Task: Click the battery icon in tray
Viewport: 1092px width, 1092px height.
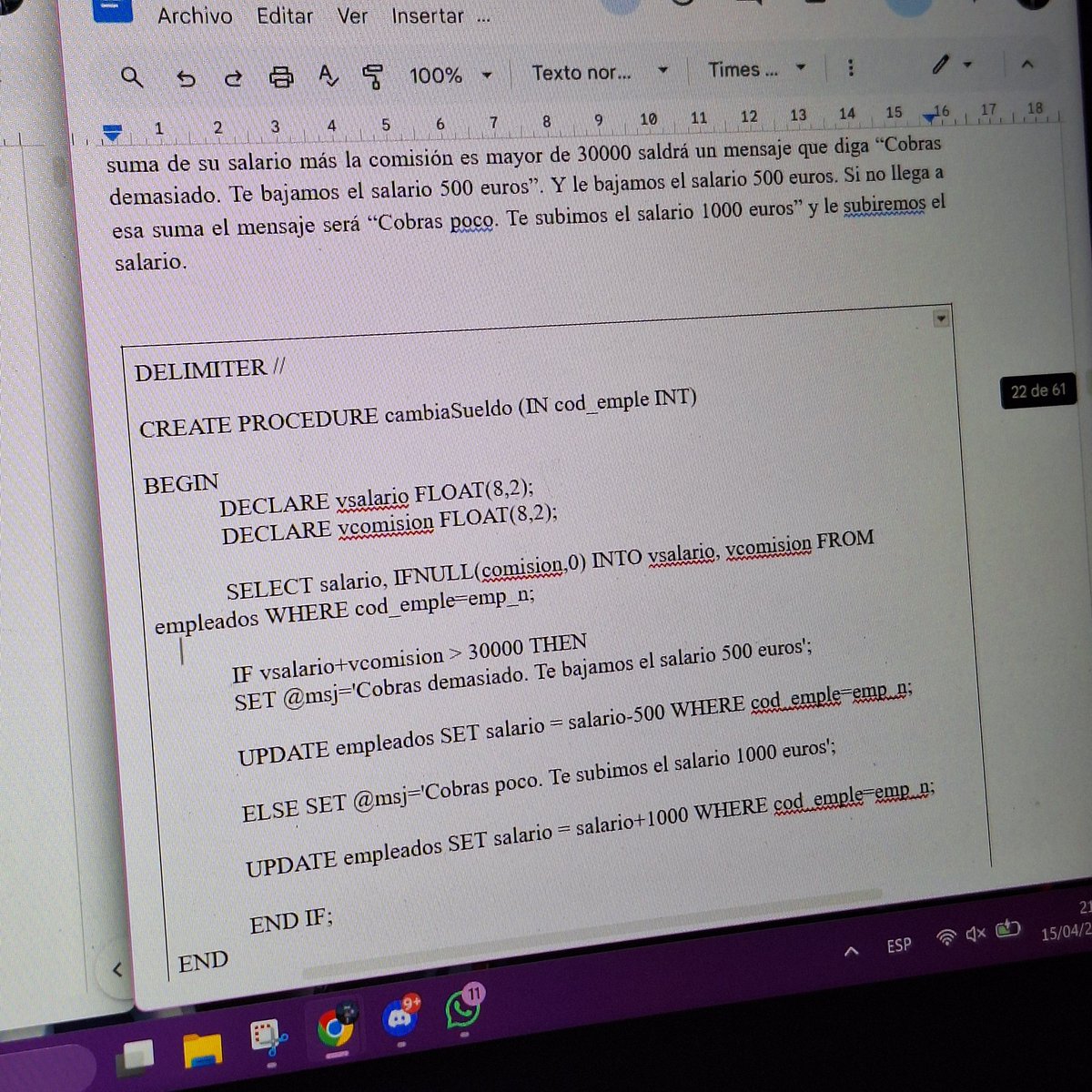Action: [x=1007, y=929]
